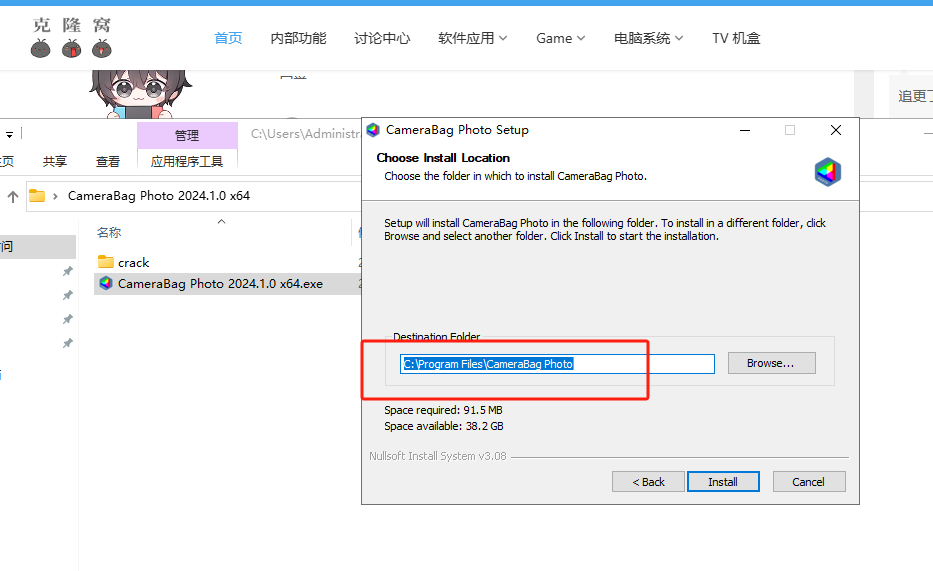Open the Browse folder dialog

coord(771,363)
